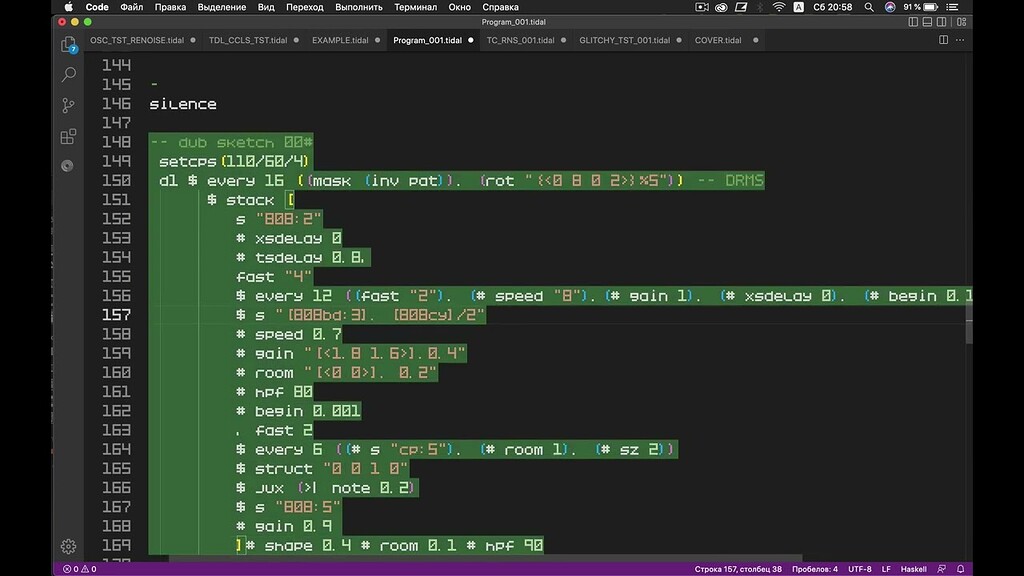Open the UTF-8 encoding selector

(x=859, y=569)
